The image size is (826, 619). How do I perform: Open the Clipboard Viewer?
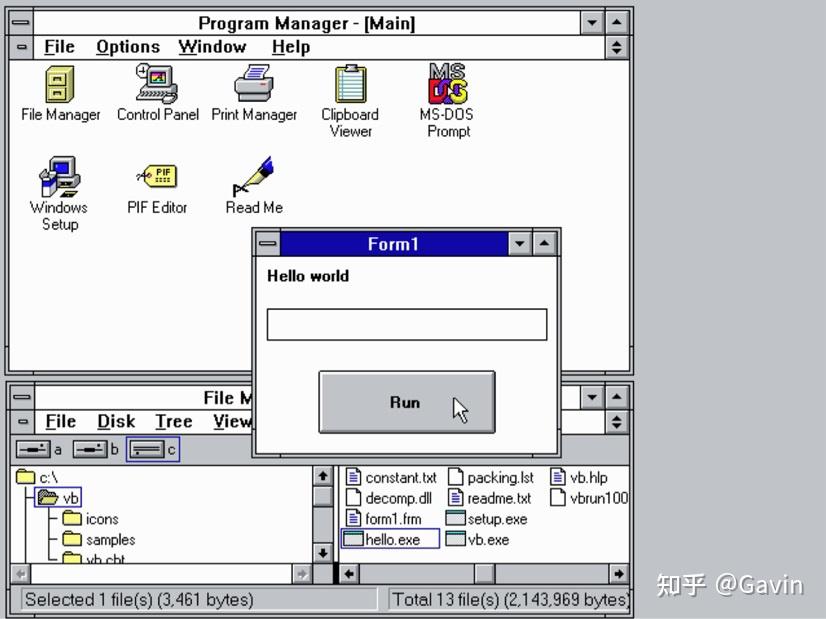349,85
